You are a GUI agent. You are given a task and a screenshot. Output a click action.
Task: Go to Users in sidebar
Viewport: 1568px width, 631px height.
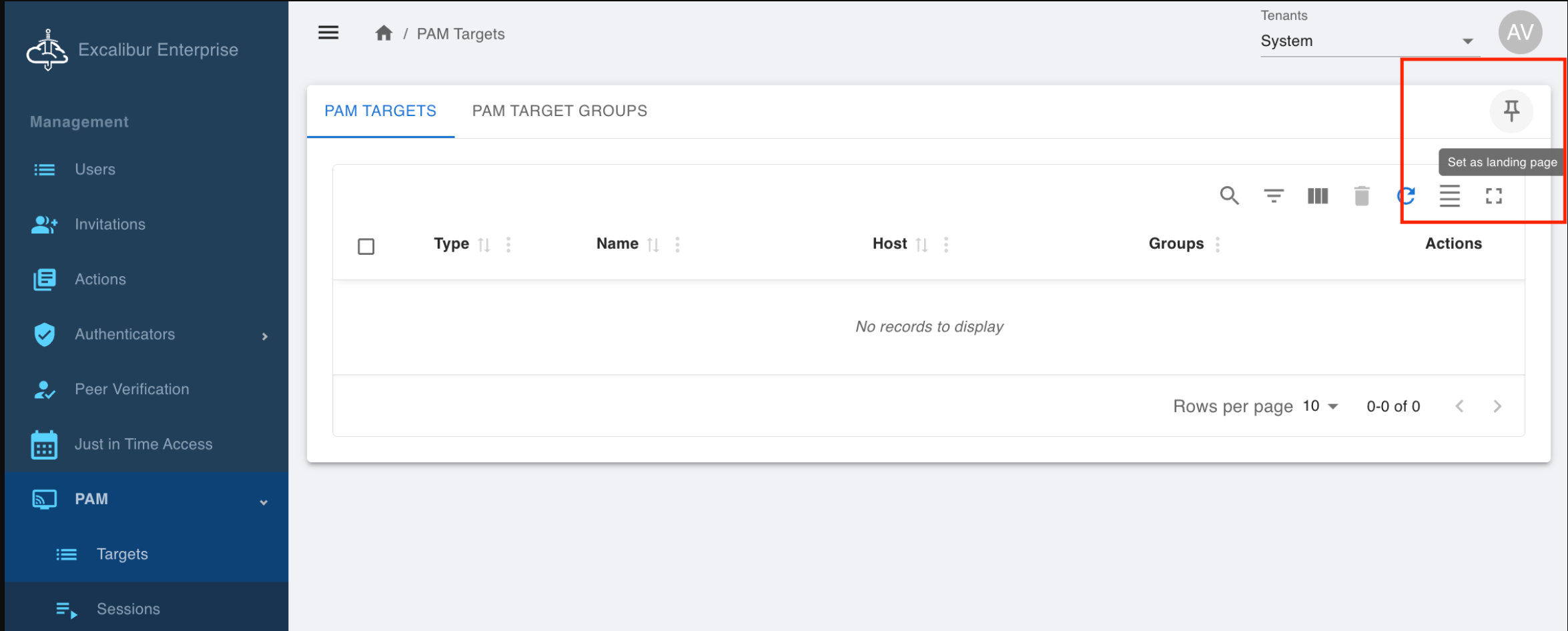tap(95, 169)
